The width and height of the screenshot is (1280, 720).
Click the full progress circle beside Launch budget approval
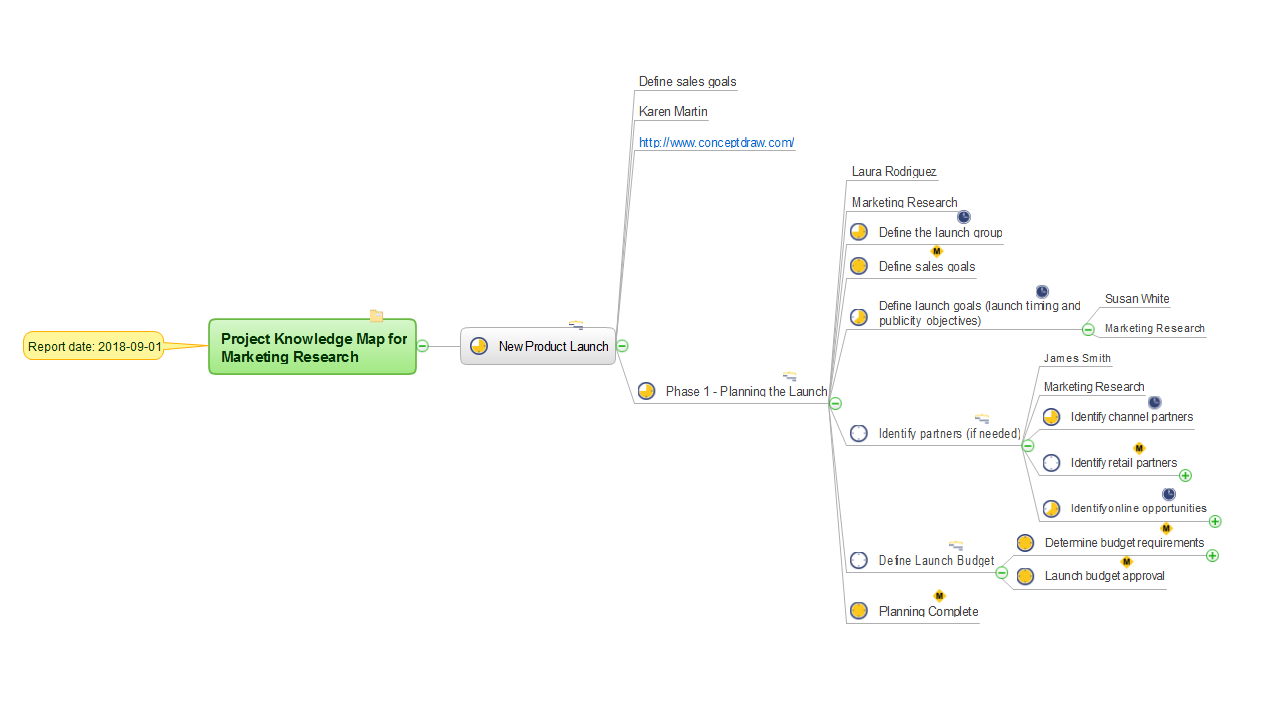[1025, 576]
